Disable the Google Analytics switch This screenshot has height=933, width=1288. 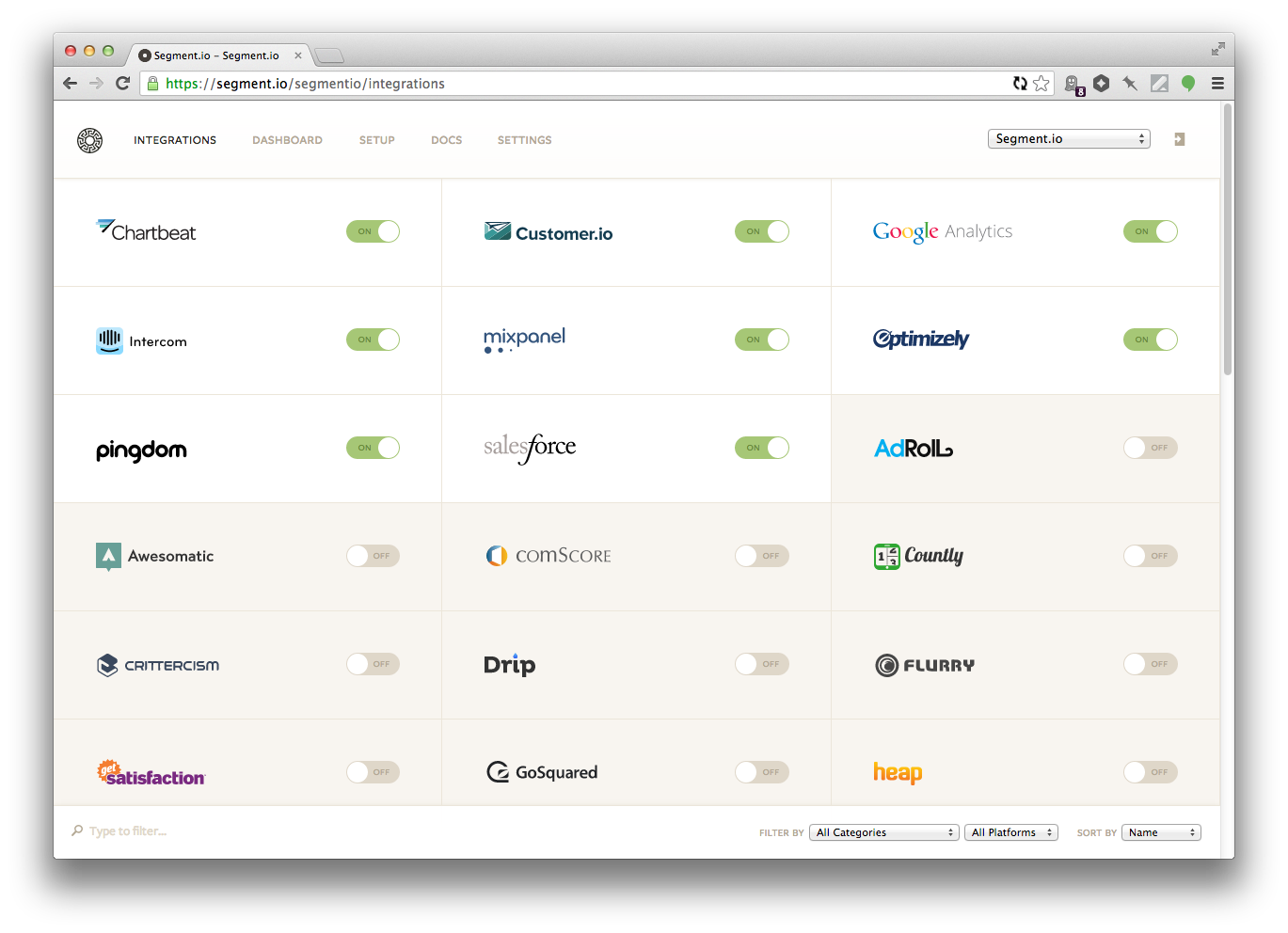pyautogui.click(x=1150, y=231)
